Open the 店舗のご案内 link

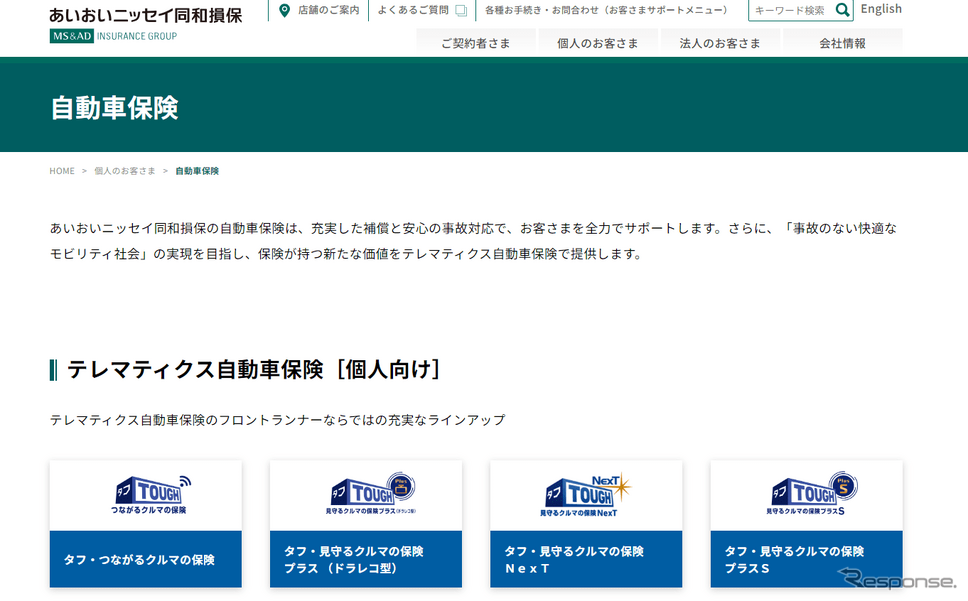point(328,10)
